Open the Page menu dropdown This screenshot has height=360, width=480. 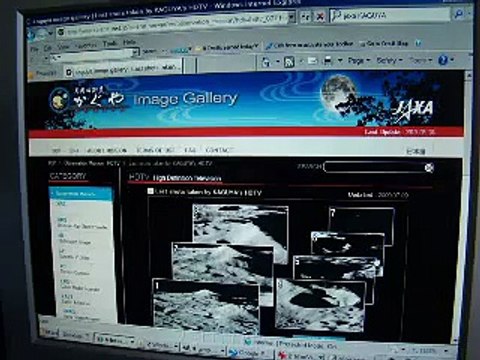tap(359, 61)
